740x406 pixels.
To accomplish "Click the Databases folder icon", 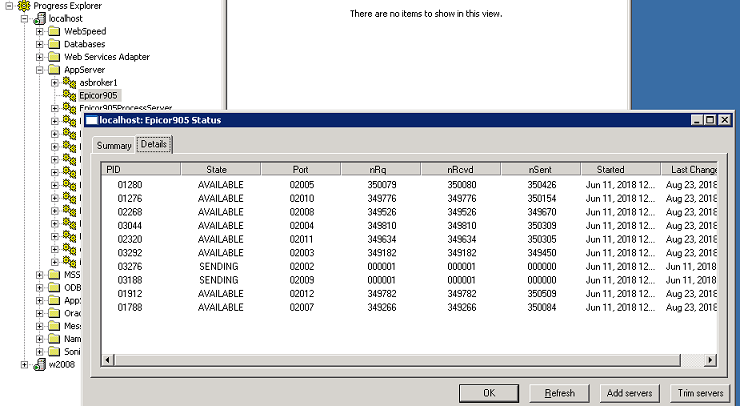I will [54, 44].
